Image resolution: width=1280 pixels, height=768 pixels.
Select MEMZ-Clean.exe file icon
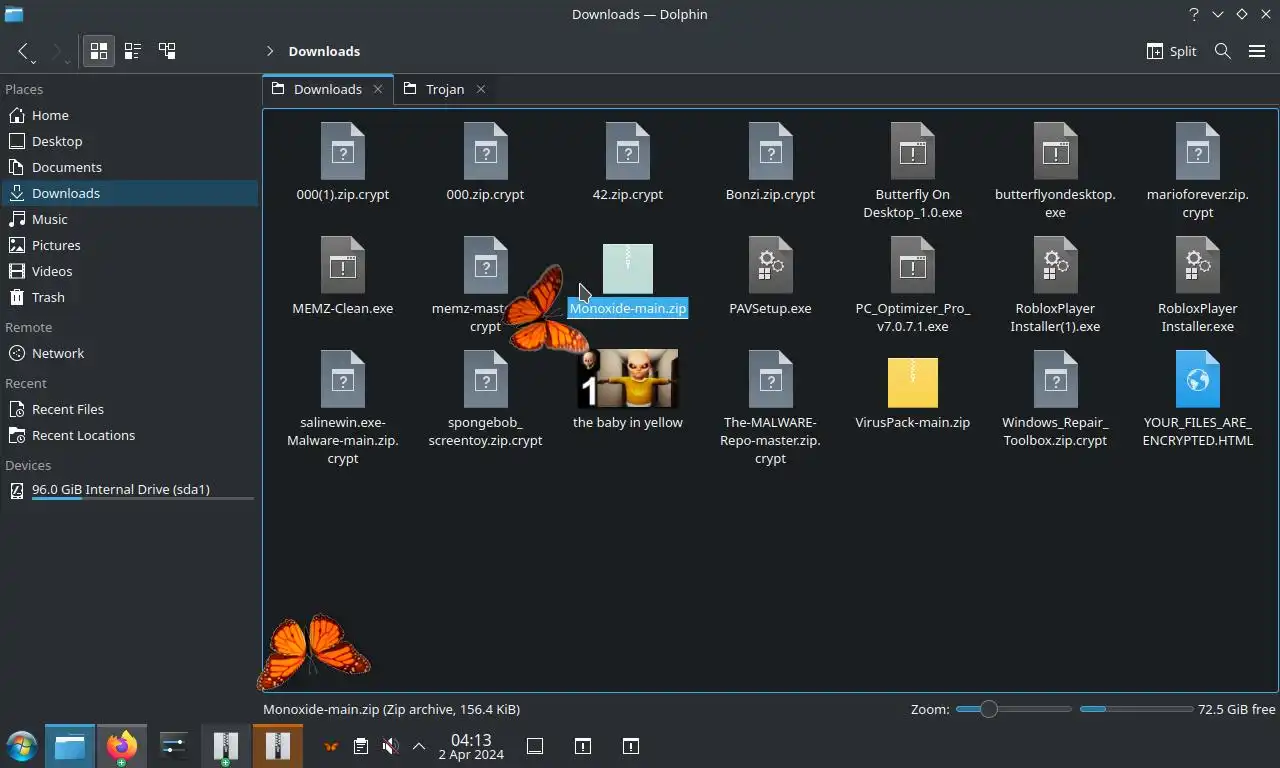[x=343, y=265]
